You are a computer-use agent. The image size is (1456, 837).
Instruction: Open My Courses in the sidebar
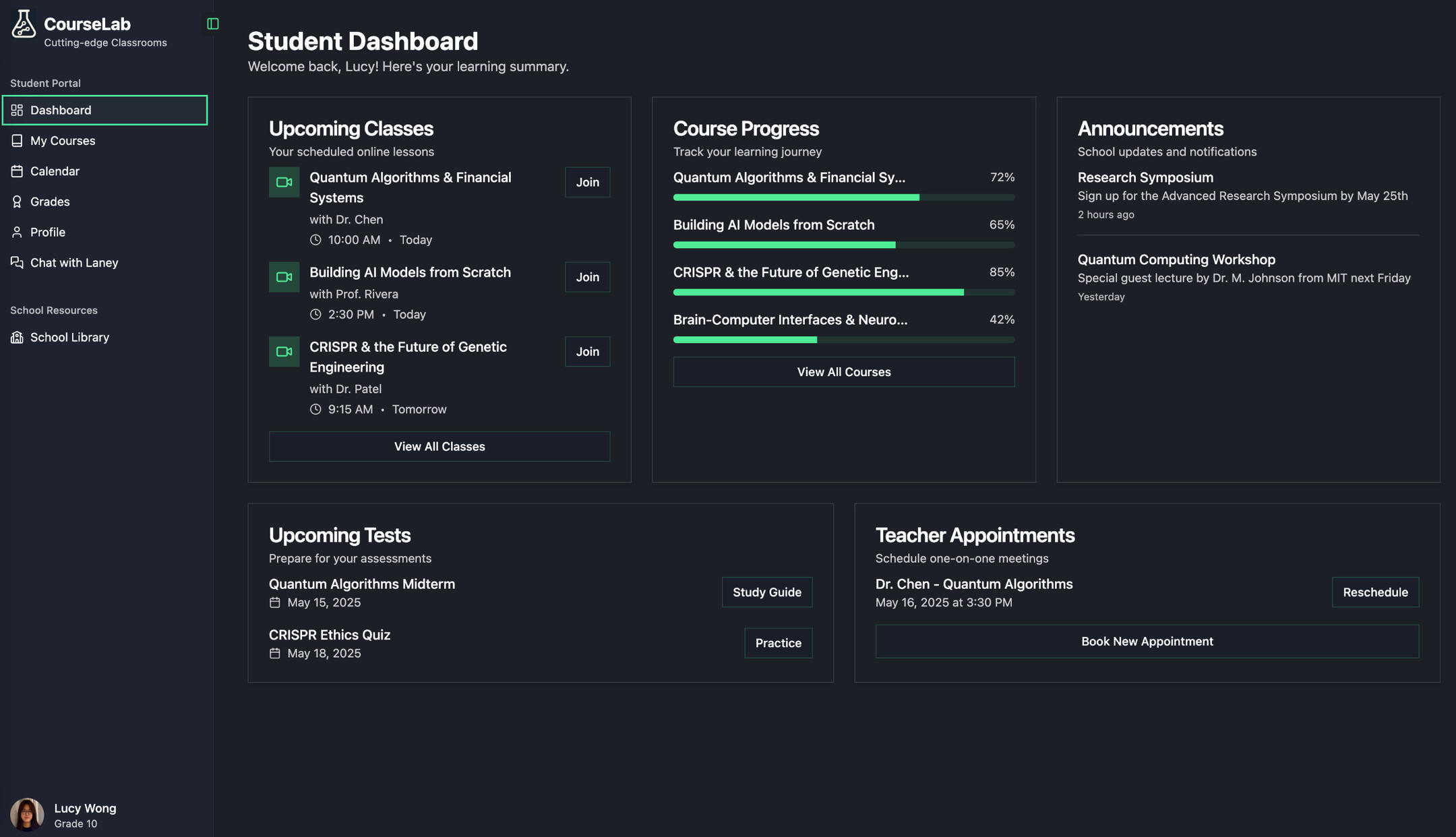pyautogui.click(x=63, y=141)
